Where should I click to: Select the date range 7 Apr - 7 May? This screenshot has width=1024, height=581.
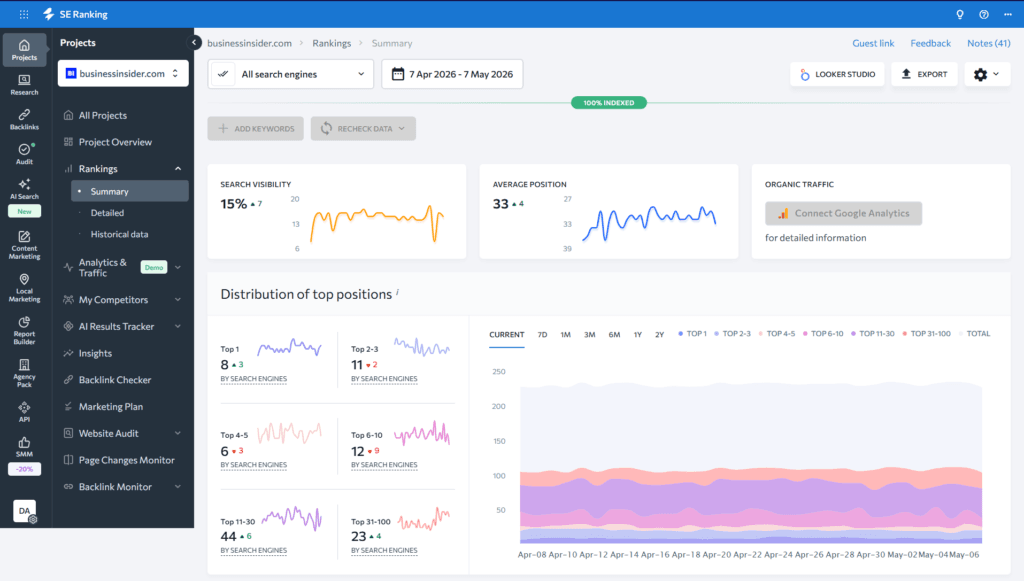pyautogui.click(x=452, y=74)
